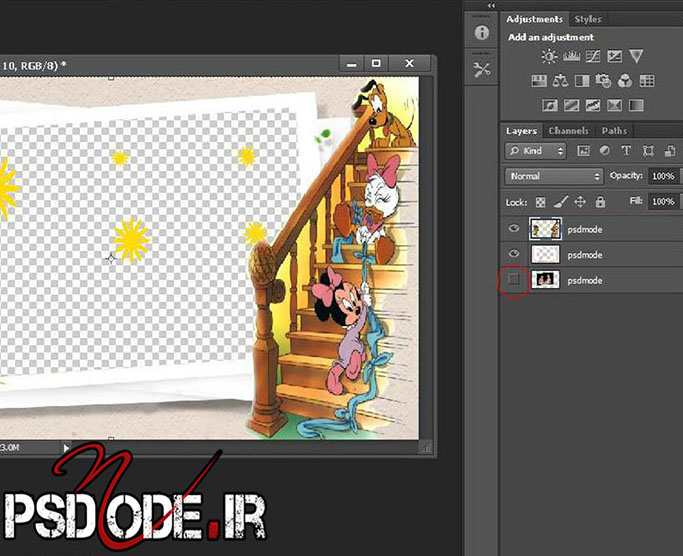Image resolution: width=683 pixels, height=556 pixels.
Task: Add a Channel Mixer adjustment
Action: coord(625,81)
